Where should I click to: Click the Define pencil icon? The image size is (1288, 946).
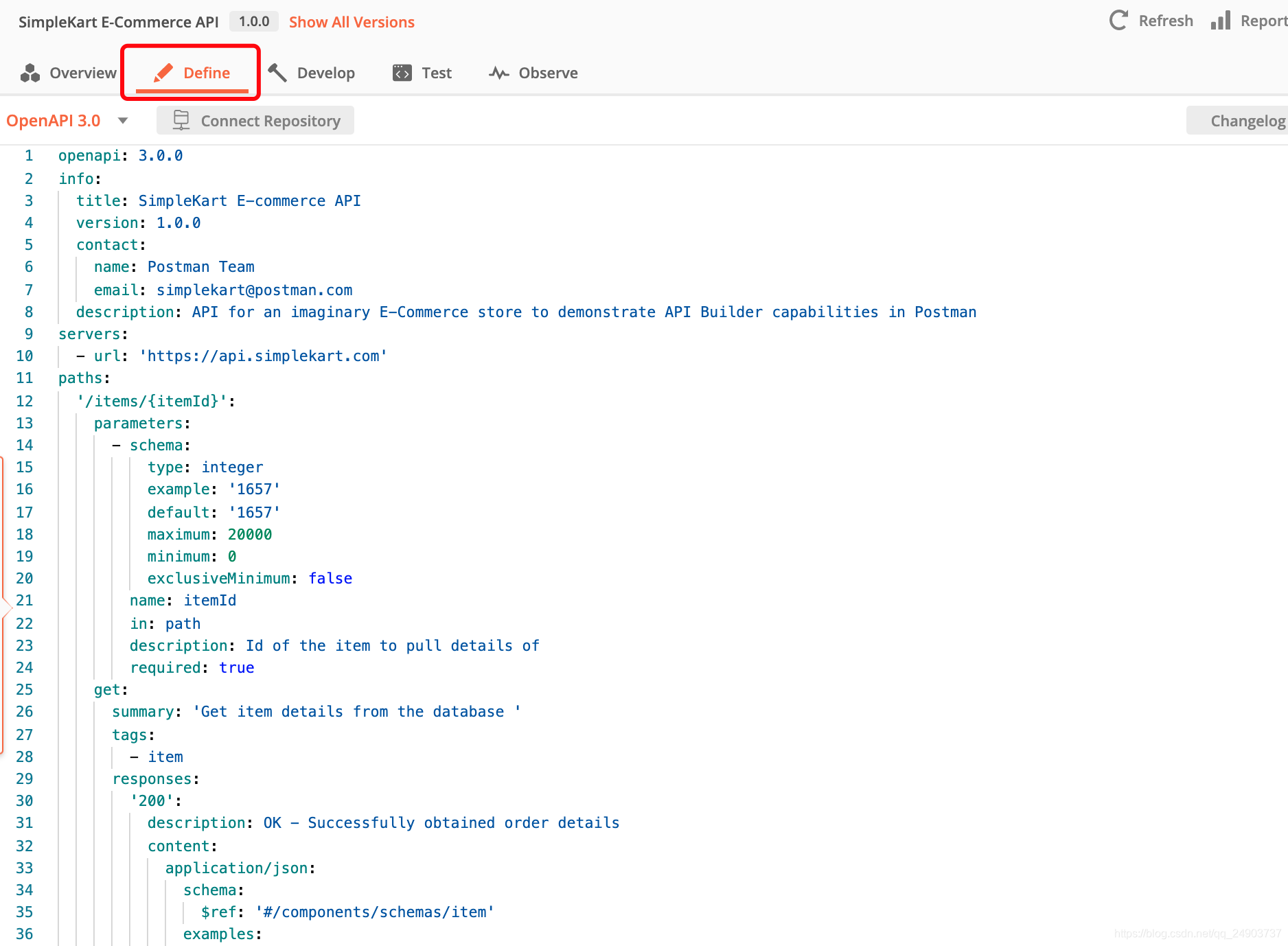(163, 73)
